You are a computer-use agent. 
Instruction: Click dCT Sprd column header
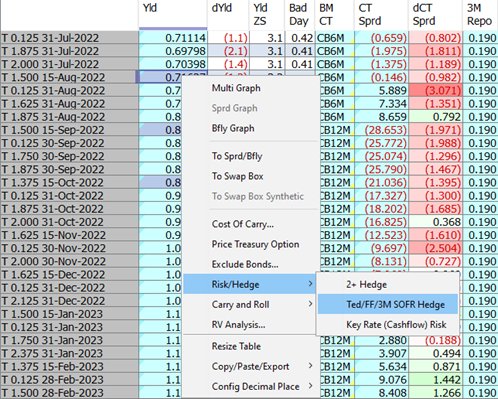coord(436,15)
